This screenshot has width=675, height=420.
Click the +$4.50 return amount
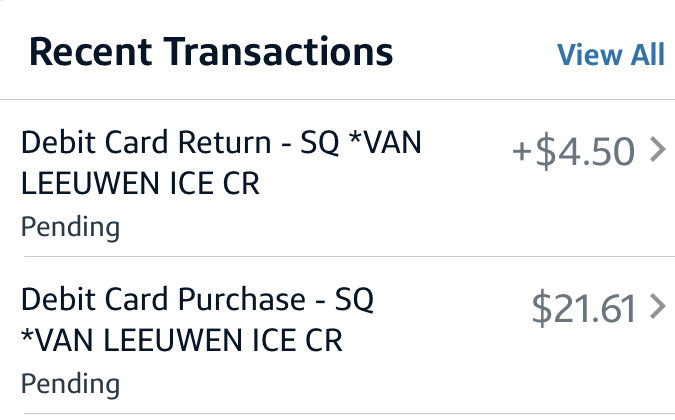573,152
